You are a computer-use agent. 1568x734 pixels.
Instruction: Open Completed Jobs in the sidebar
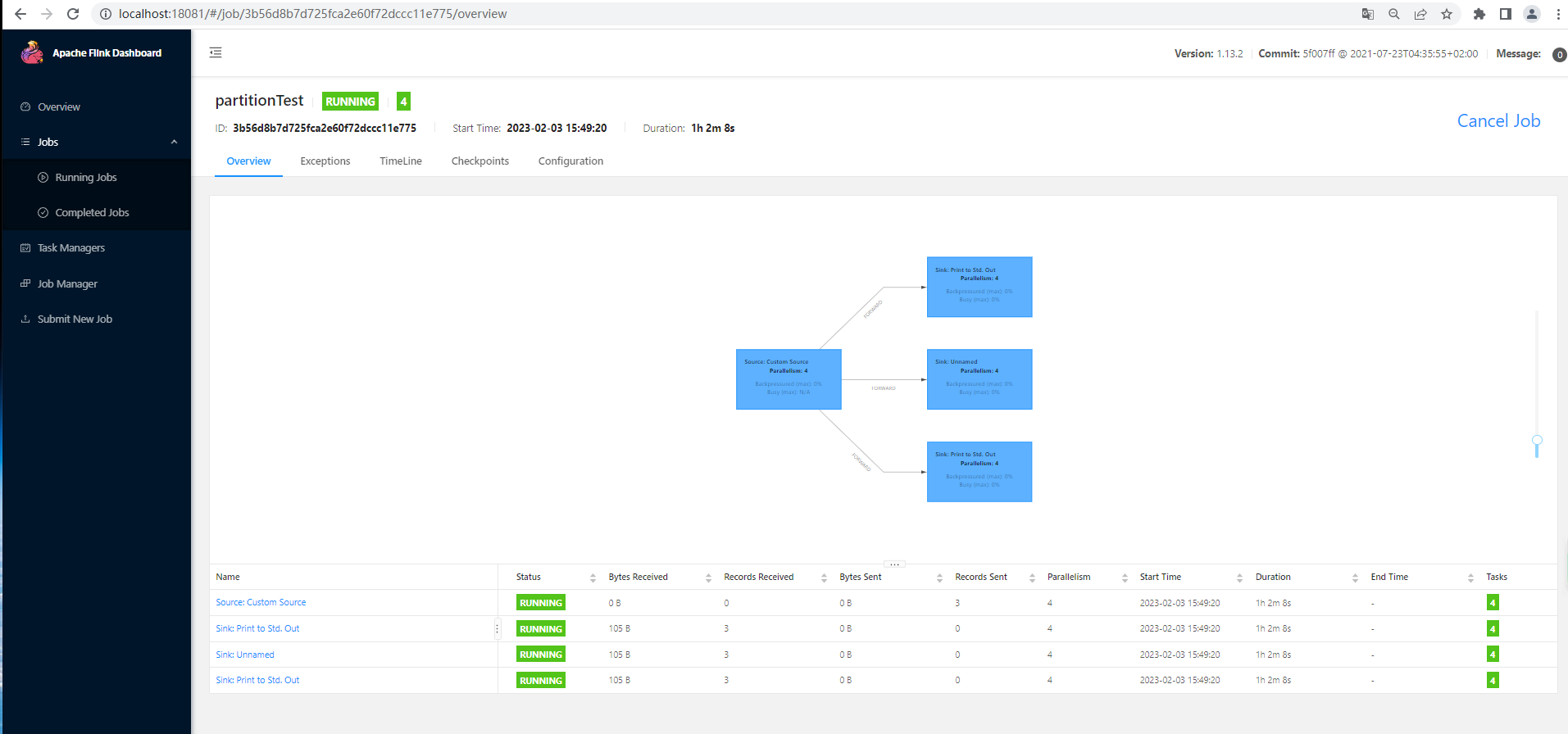(96, 212)
